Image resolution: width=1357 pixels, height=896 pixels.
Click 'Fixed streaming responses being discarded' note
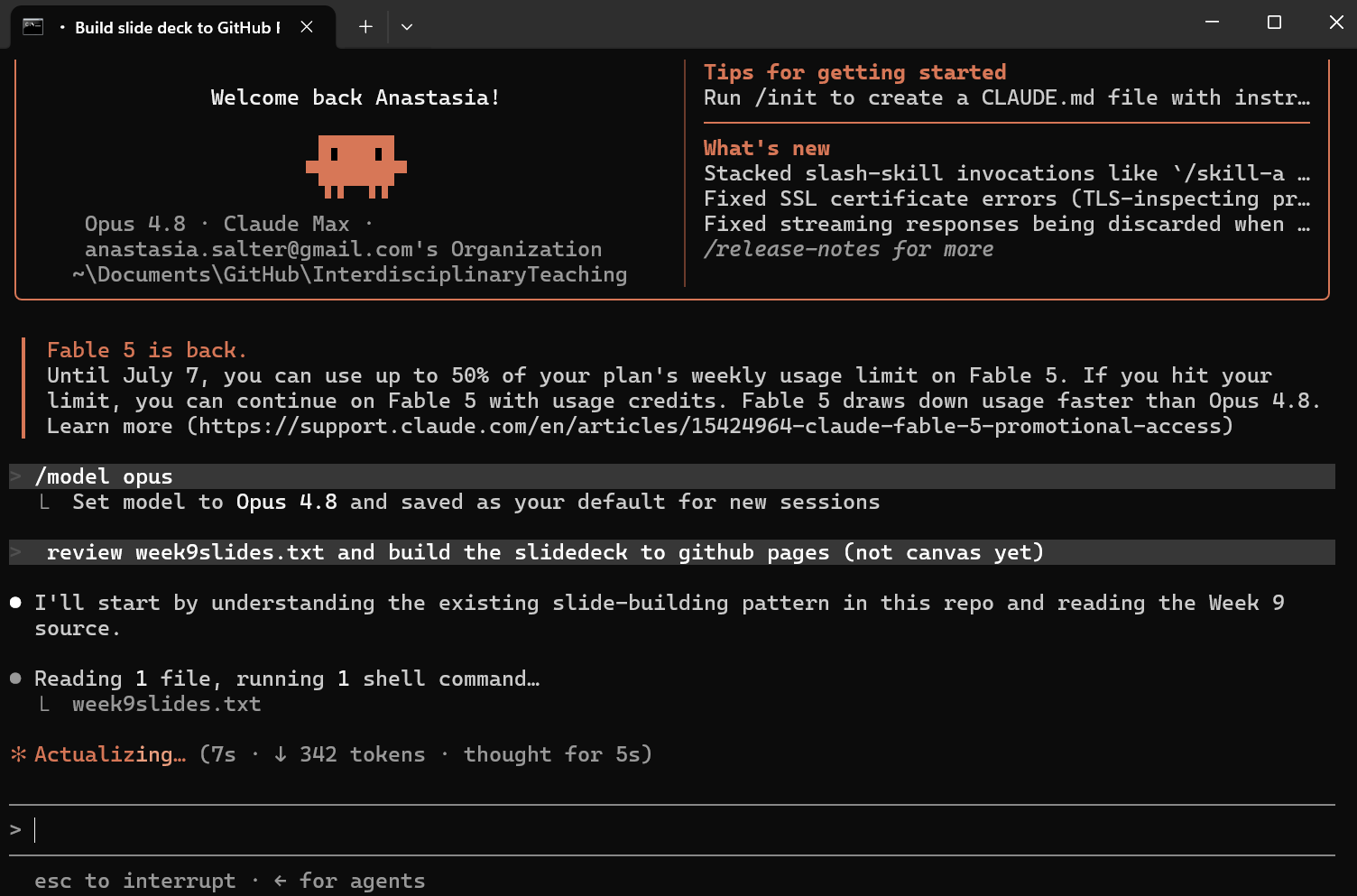(x=1007, y=224)
